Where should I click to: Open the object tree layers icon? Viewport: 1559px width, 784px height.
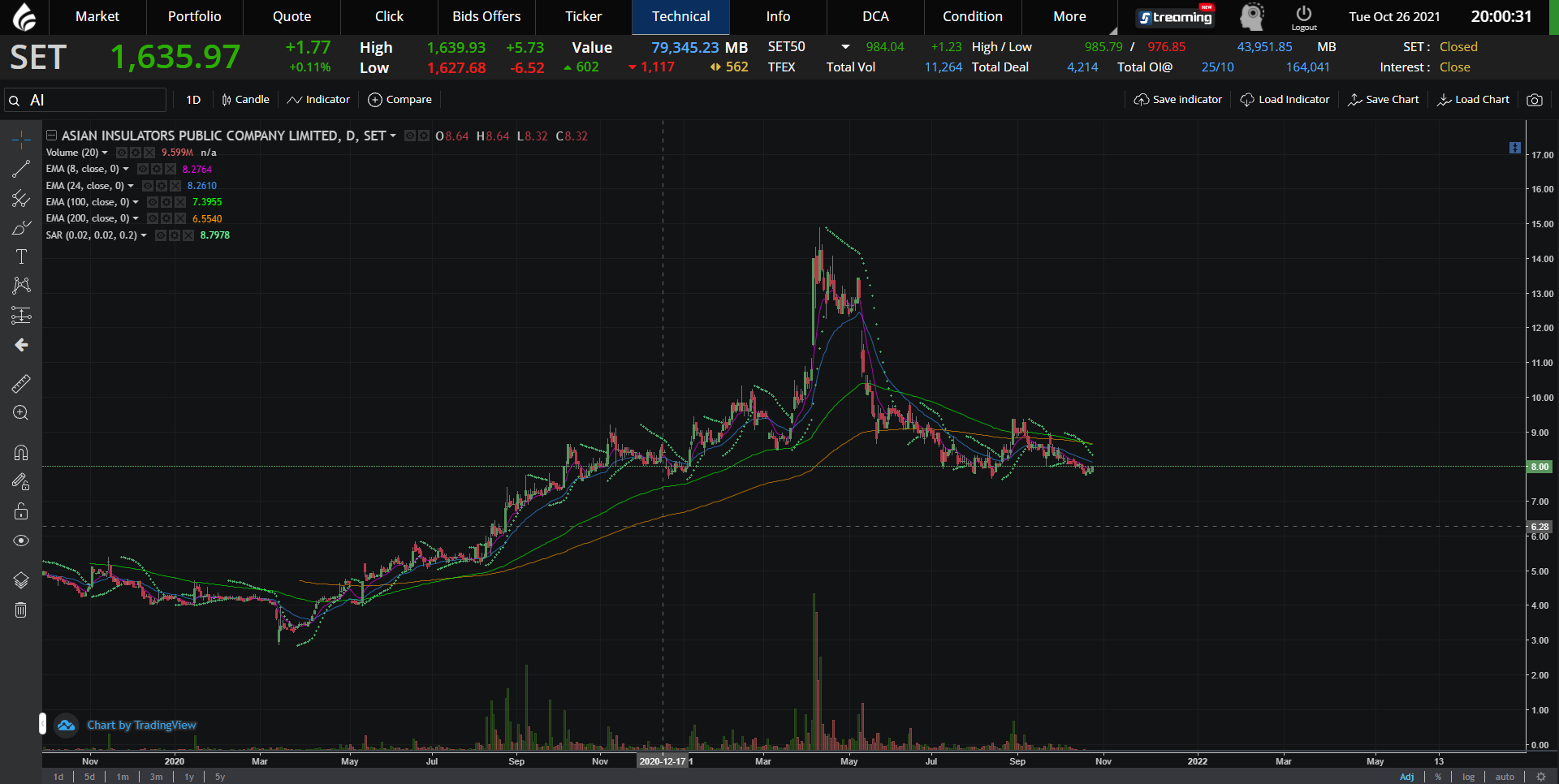[21, 580]
